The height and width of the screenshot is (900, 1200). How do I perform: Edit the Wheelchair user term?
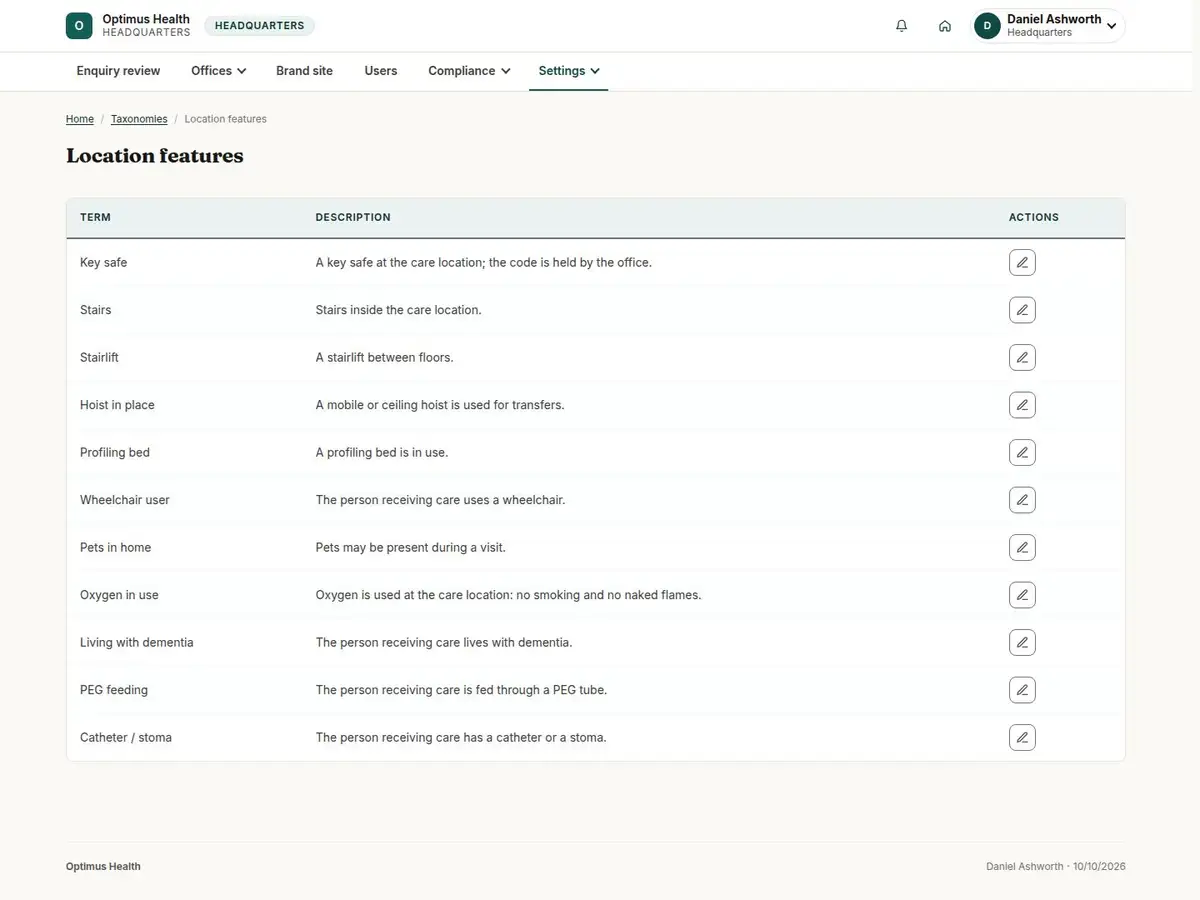(1022, 500)
